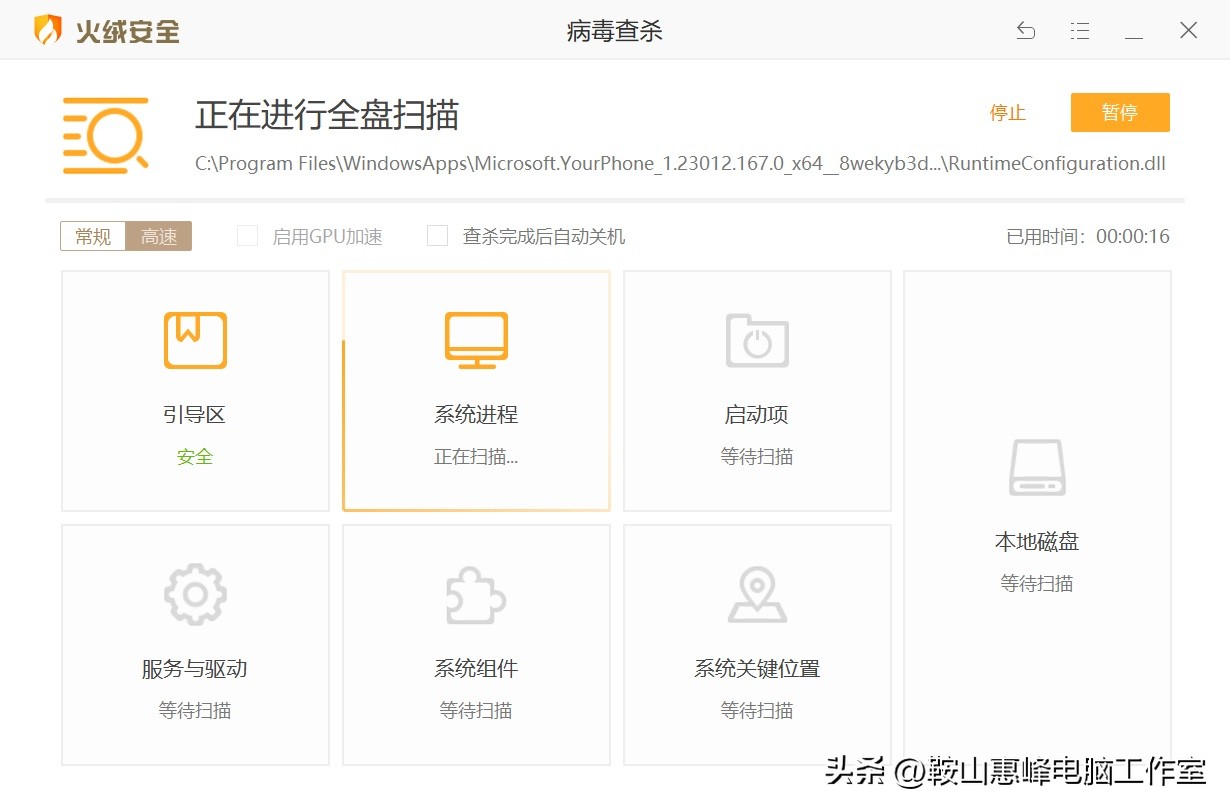
Task: Switch scan speed to 常规 mode
Action: 93,236
